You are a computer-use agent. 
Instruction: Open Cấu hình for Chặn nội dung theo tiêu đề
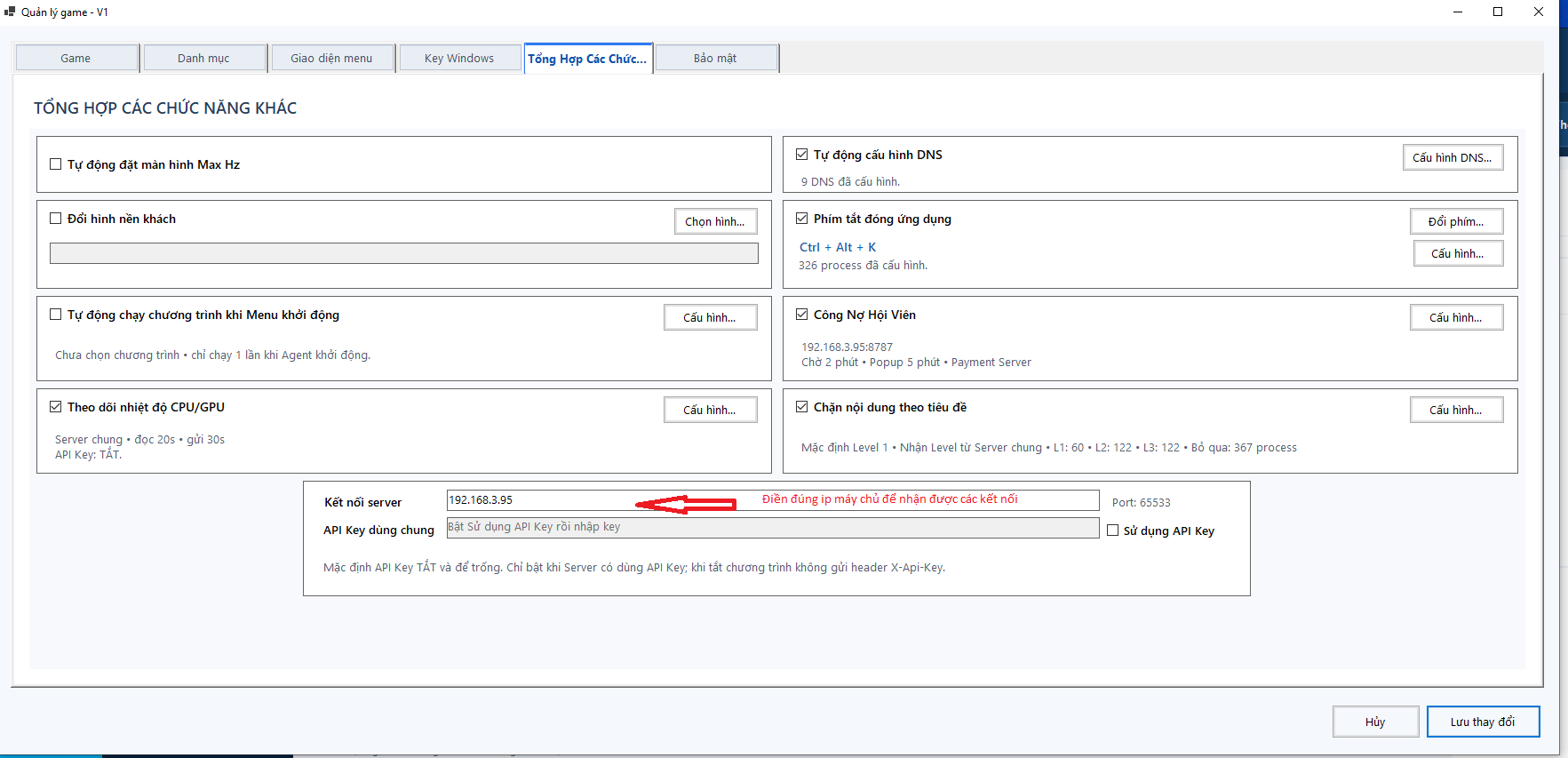[1456, 410]
